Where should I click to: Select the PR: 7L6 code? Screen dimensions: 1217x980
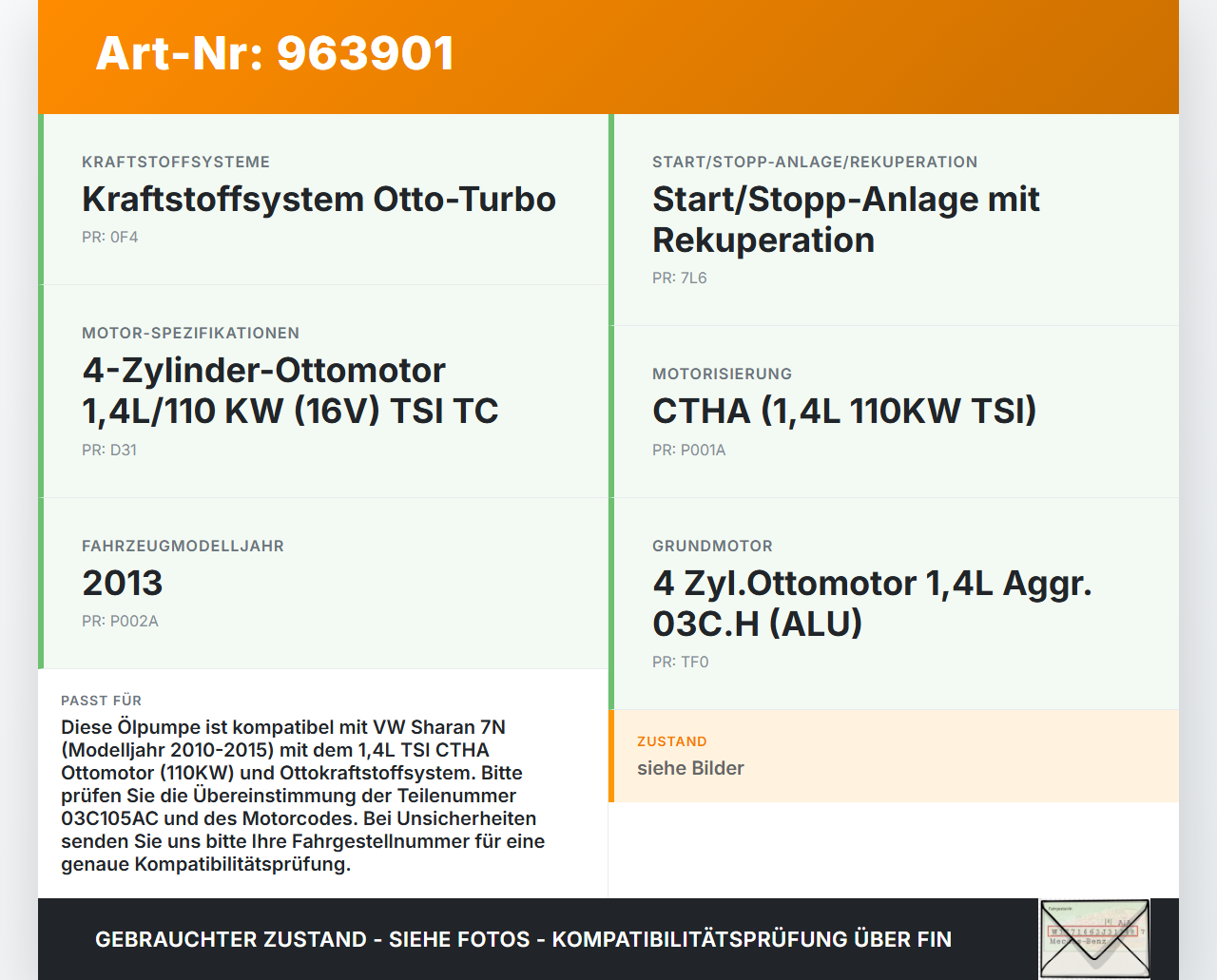point(679,279)
